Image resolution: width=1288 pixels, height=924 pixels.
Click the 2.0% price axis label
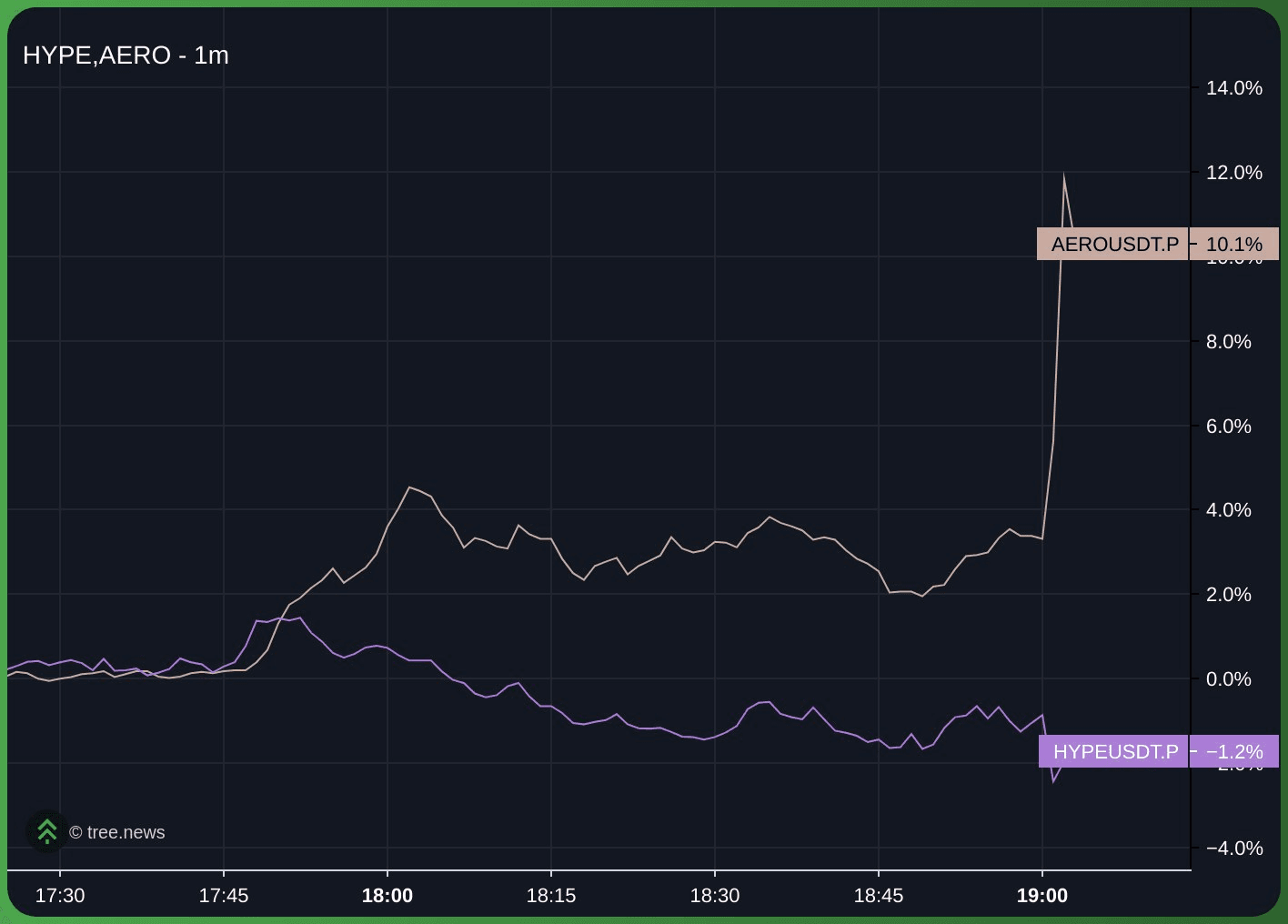[x=1229, y=595]
